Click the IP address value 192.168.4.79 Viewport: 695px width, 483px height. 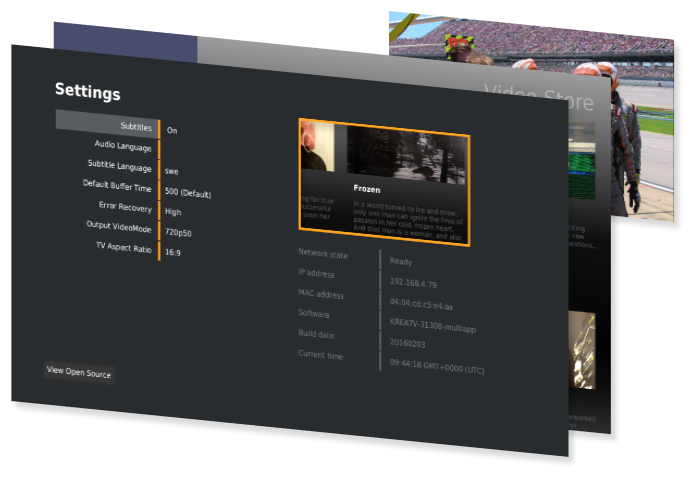click(414, 282)
